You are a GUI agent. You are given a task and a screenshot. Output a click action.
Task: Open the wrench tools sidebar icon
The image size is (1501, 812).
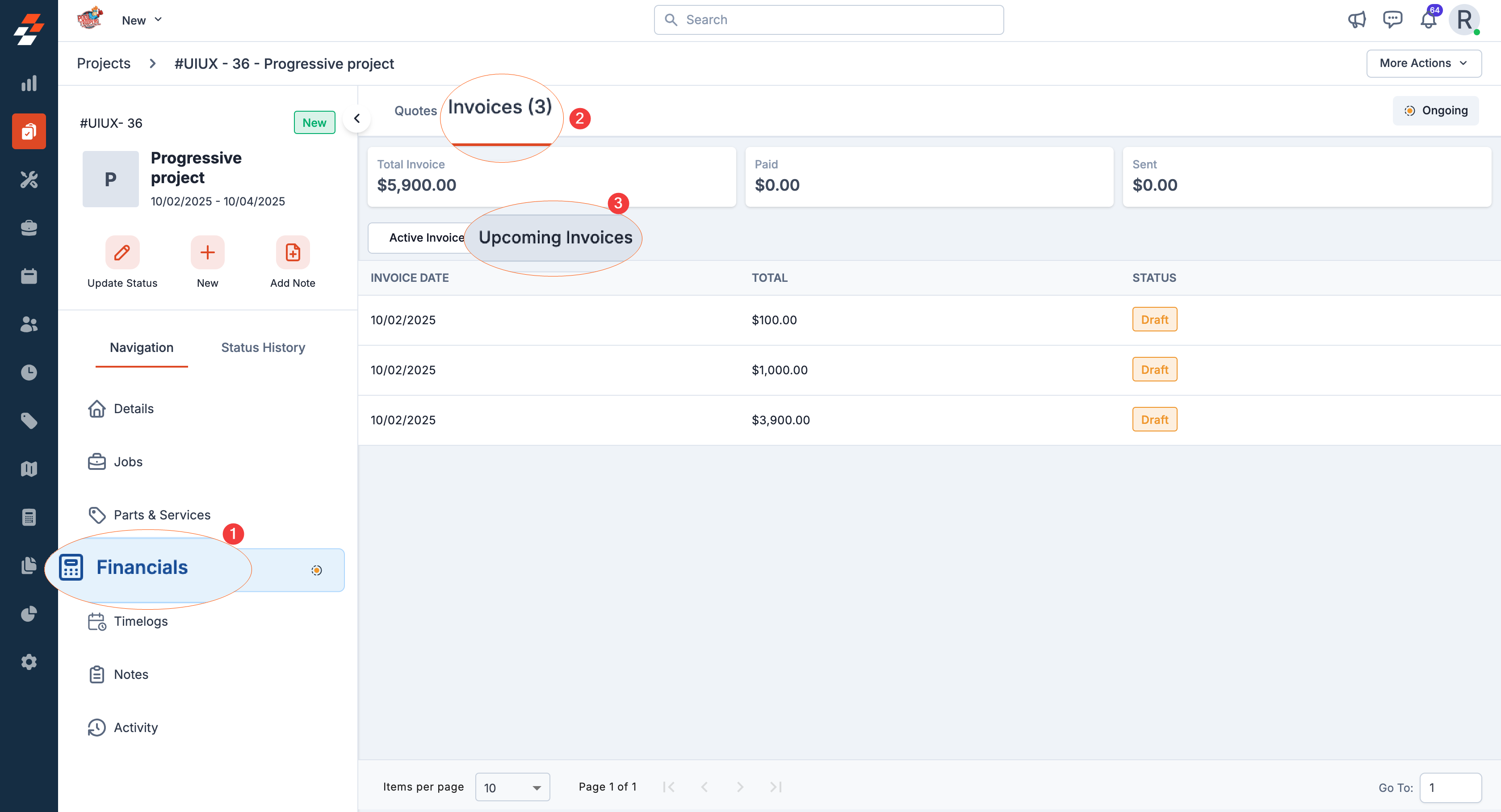[29, 180]
